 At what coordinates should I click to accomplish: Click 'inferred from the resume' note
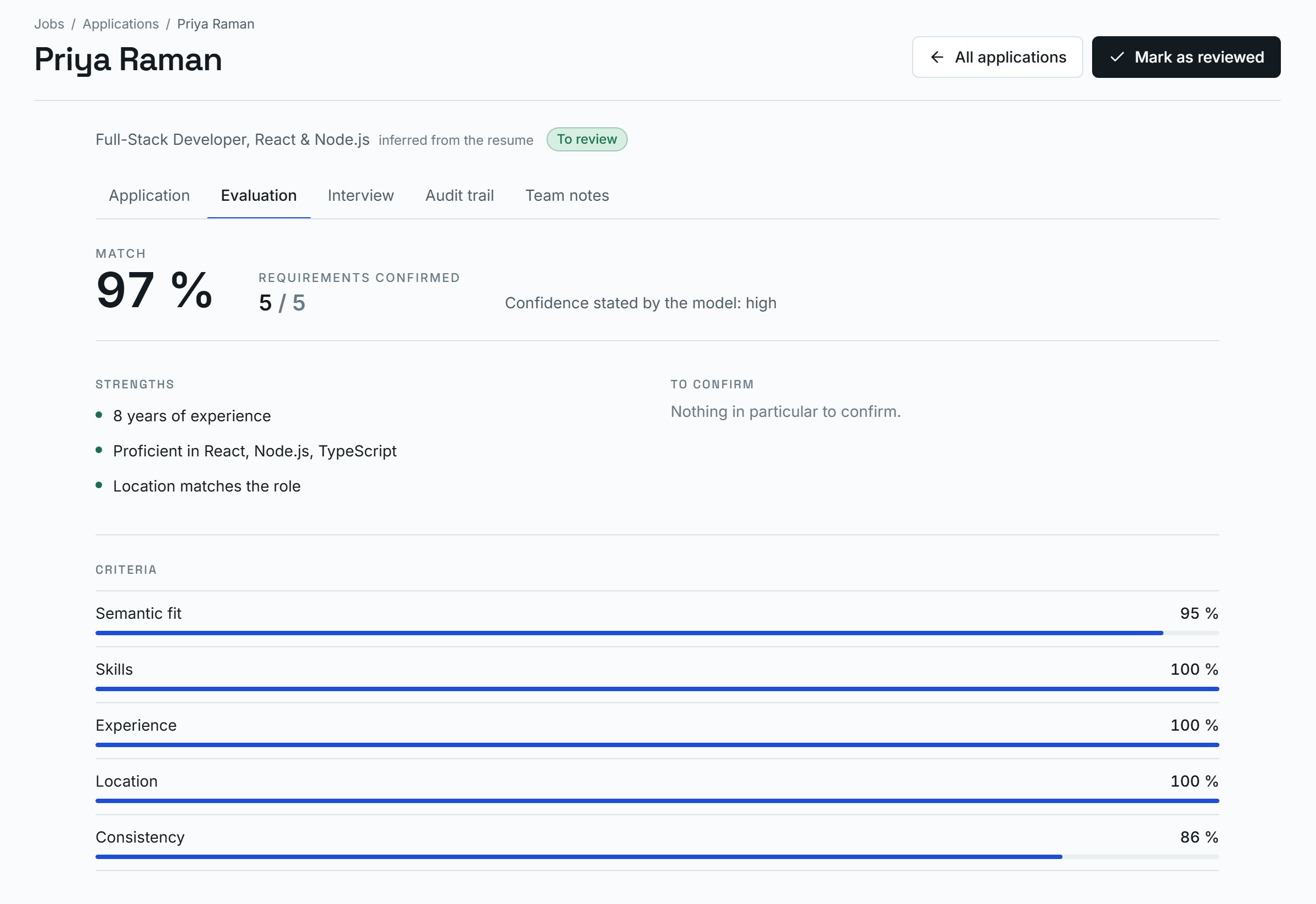point(456,140)
